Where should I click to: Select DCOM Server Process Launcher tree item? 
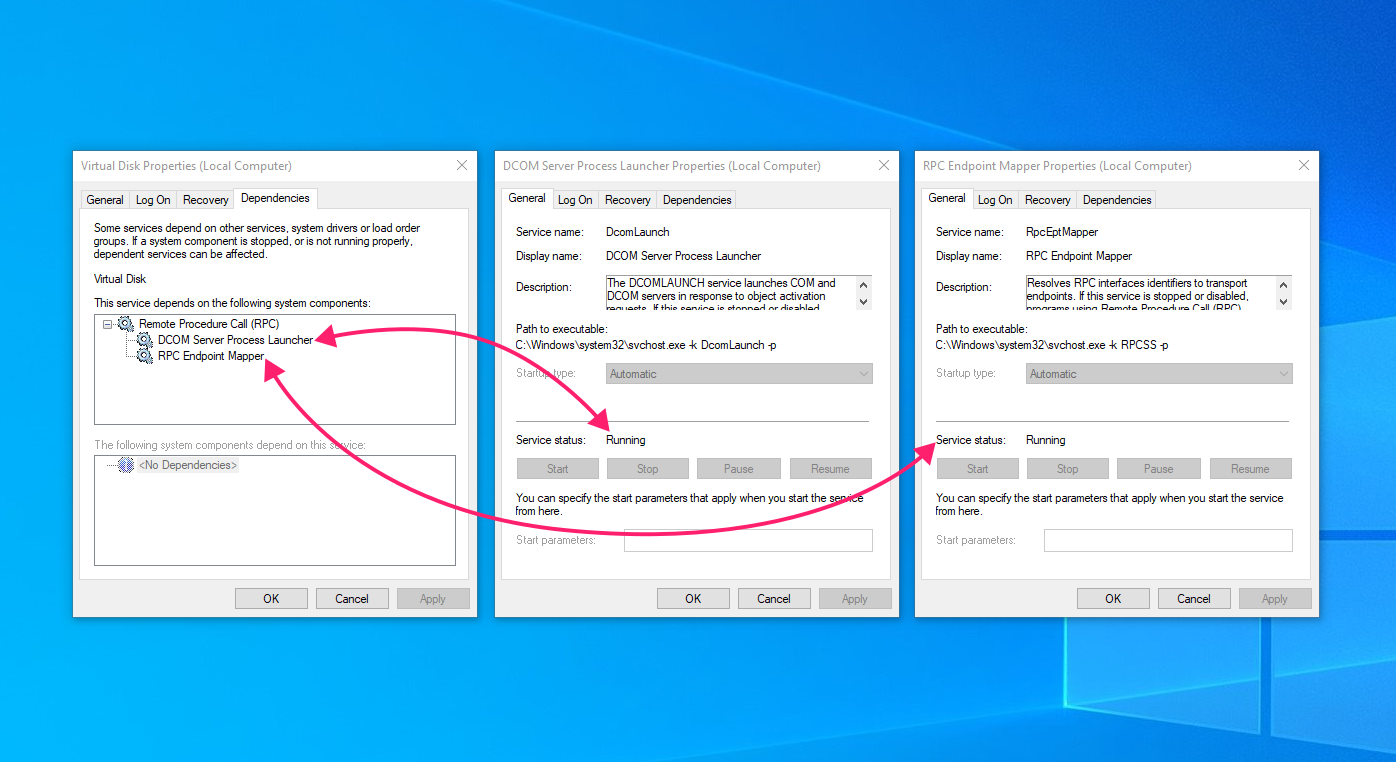pyautogui.click(x=235, y=340)
